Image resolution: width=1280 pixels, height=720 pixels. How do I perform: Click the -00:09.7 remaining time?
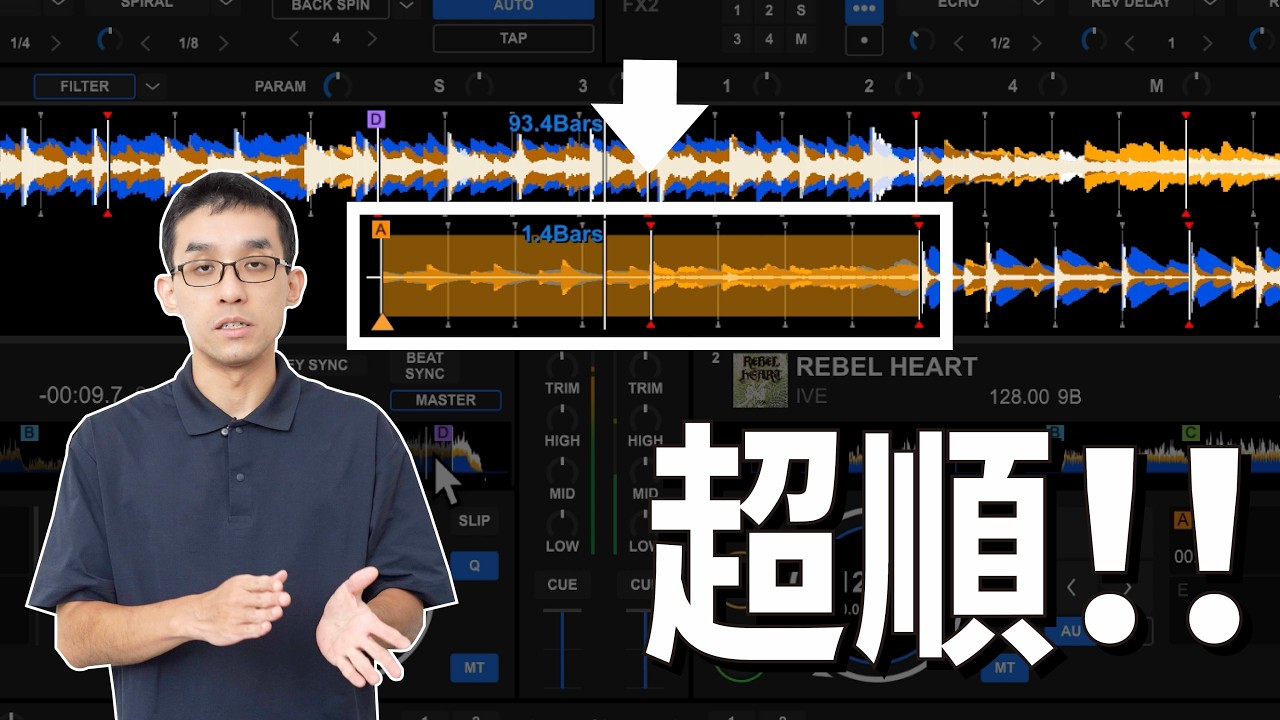(x=81, y=396)
